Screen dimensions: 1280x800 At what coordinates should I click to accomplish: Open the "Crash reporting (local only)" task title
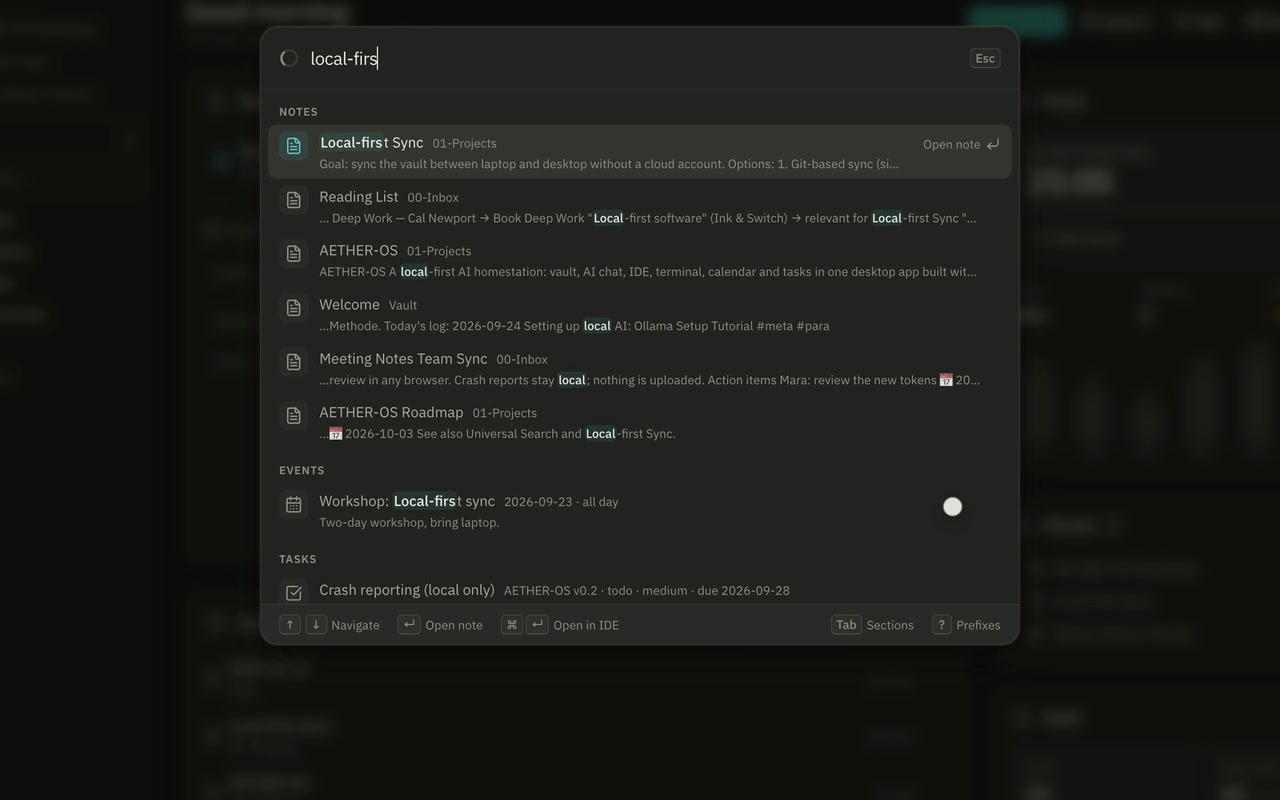click(x=407, y=590)
